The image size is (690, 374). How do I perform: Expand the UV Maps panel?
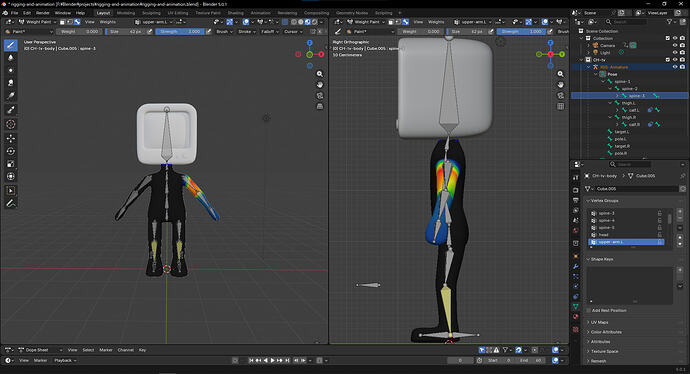tap(599, 322)
